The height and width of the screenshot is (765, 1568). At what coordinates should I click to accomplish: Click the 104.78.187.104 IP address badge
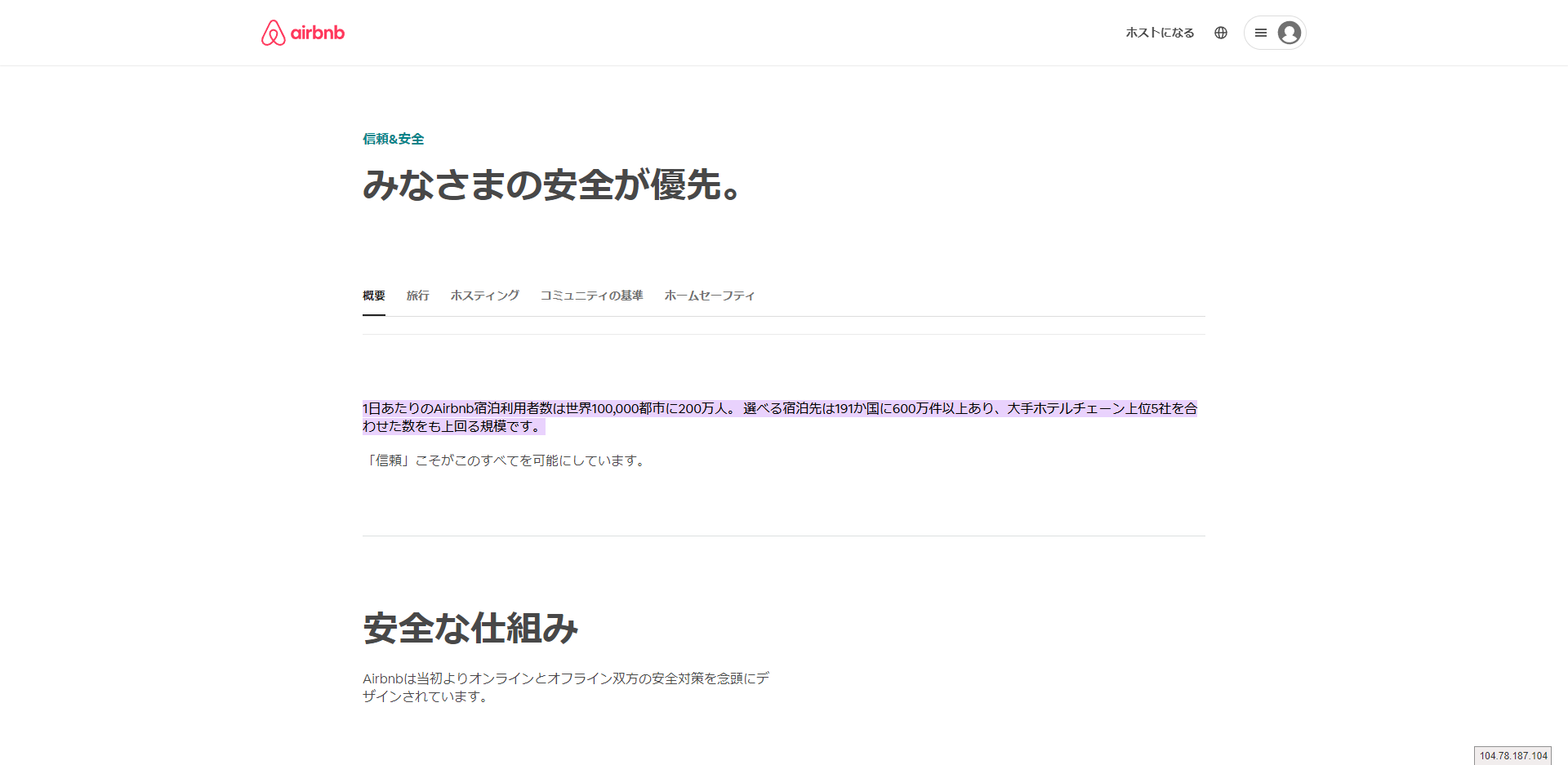[x=1512, y=756]
